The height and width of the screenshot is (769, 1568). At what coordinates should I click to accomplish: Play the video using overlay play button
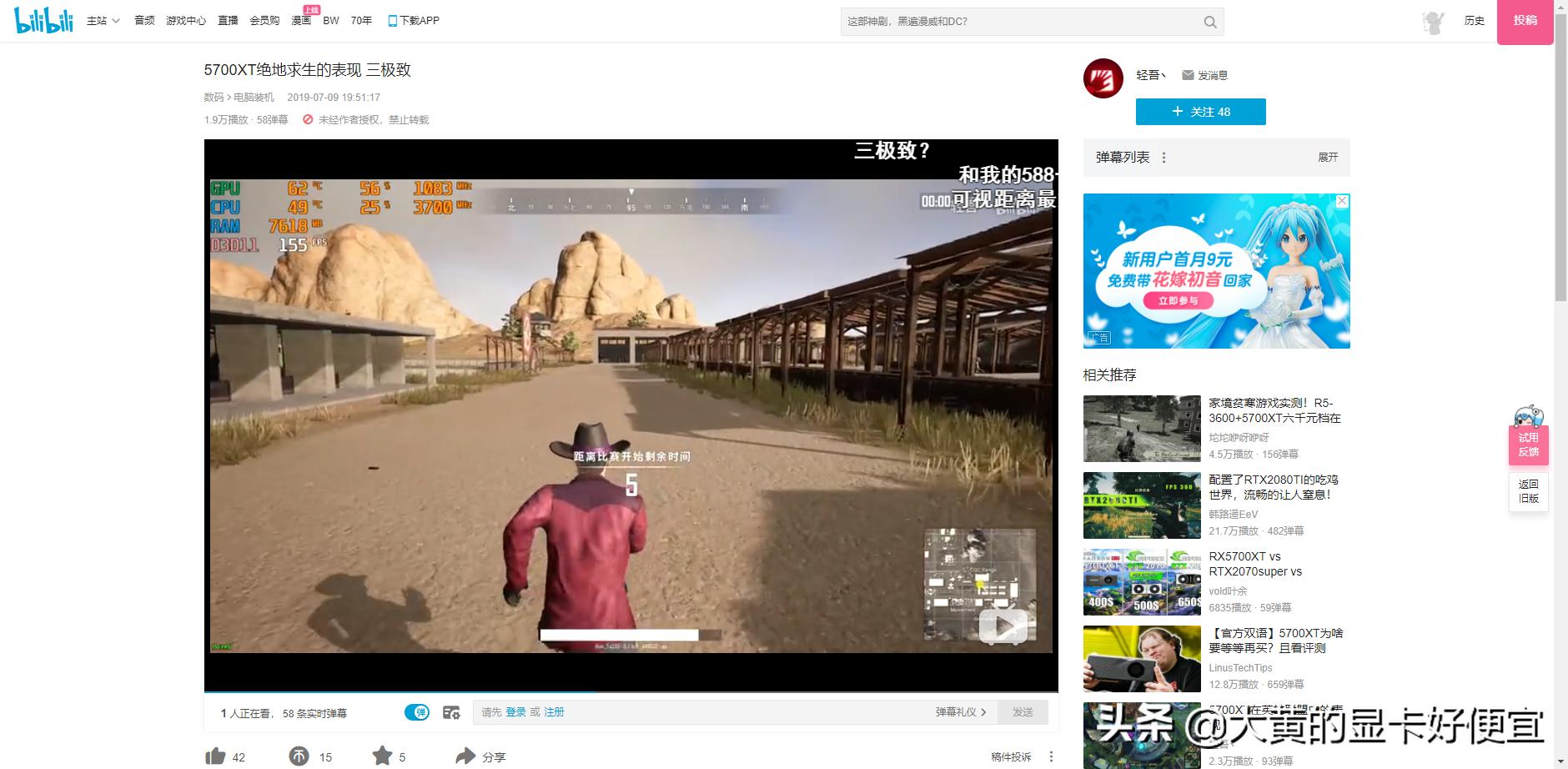tap(1003, 626)
